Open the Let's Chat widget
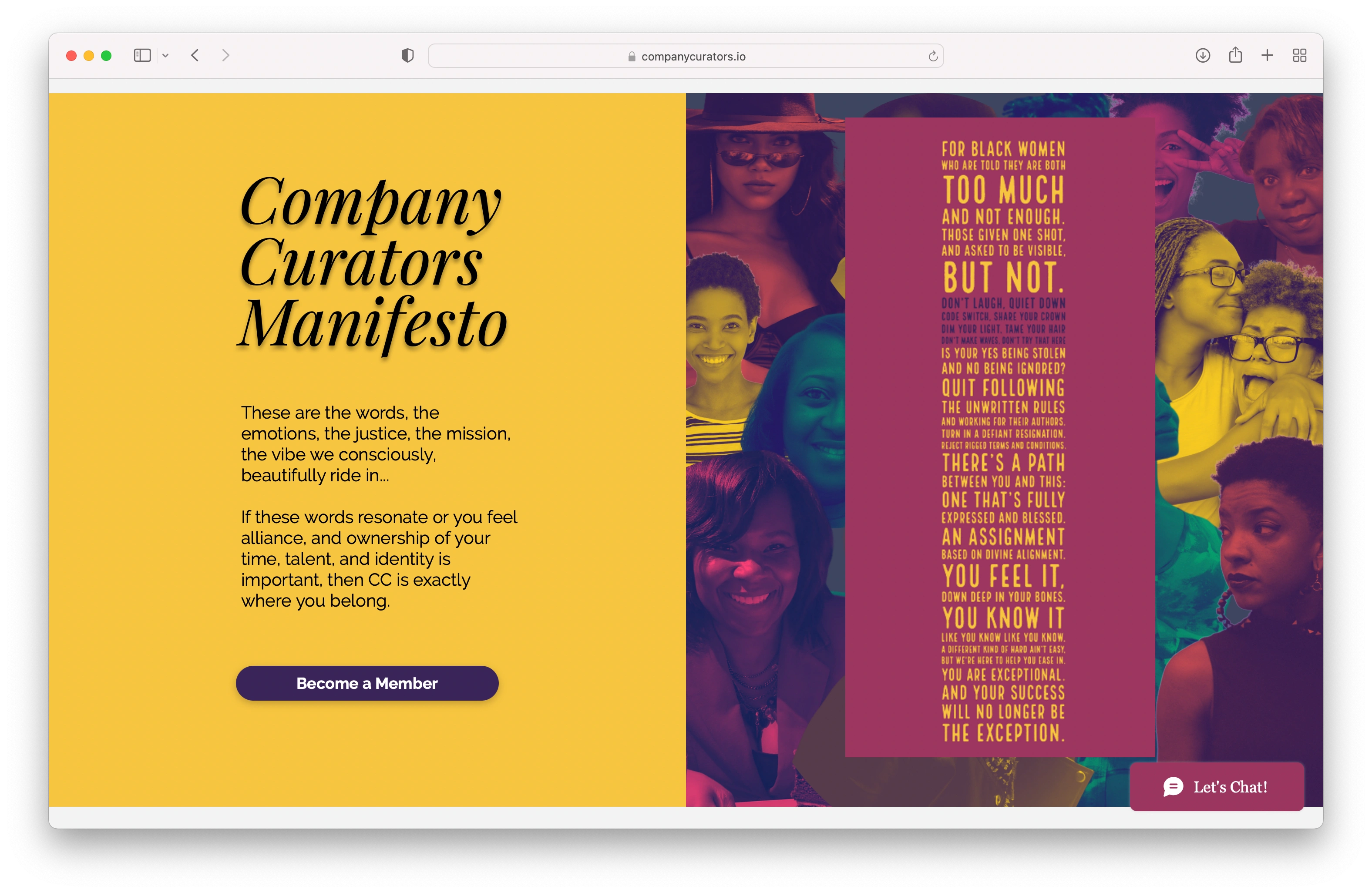Viewport: 1372px width, 893px height. coord(1217,786)
